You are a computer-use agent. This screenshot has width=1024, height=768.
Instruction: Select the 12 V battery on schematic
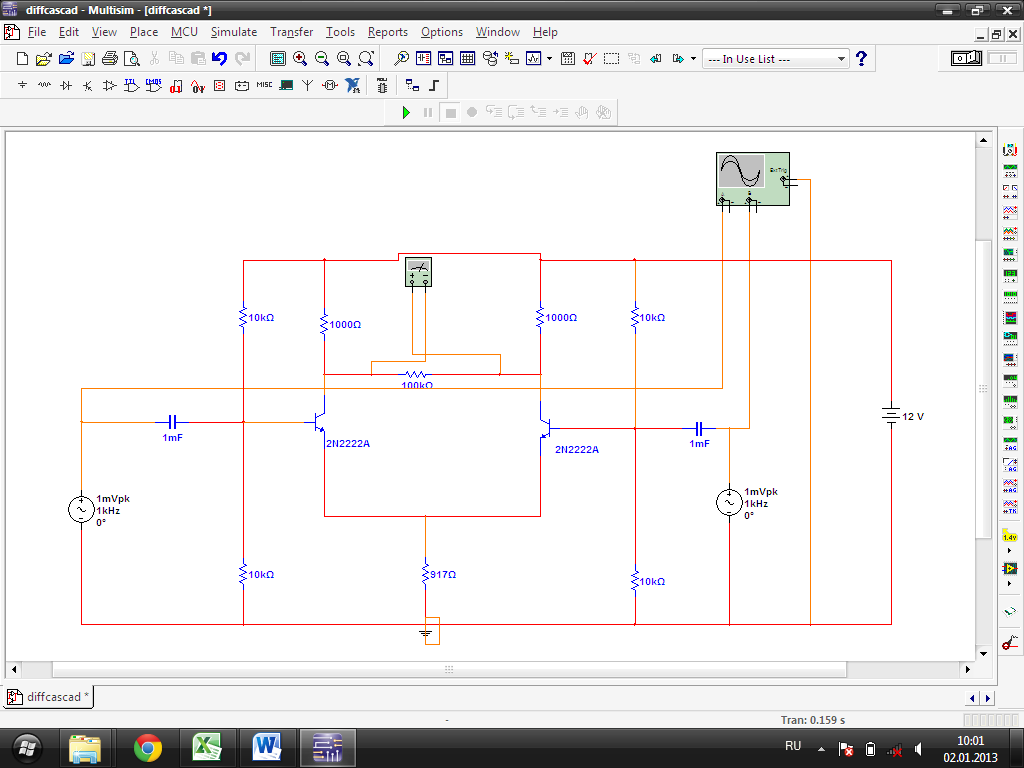[892, 416]
